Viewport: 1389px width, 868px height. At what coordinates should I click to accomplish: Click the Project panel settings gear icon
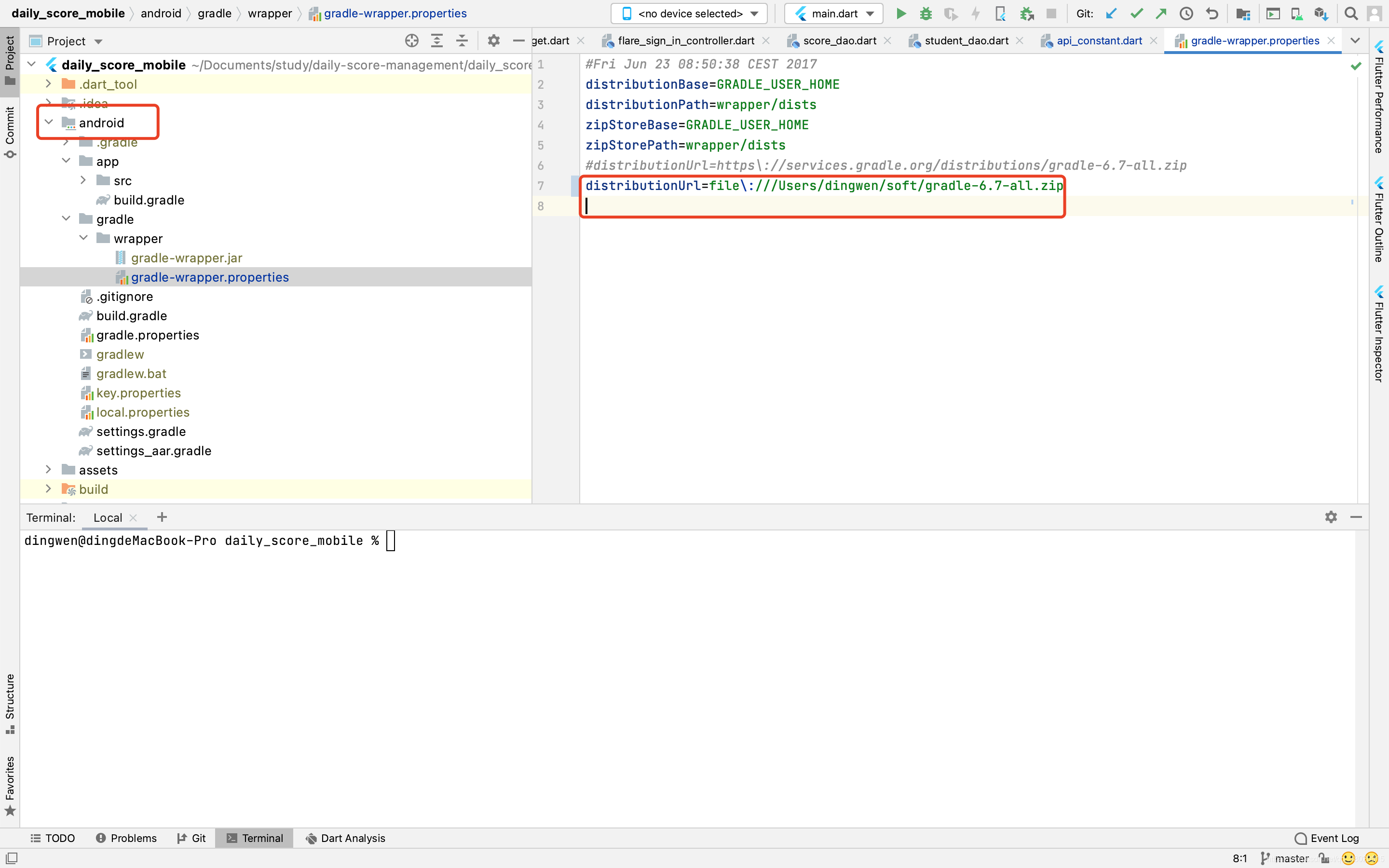point(494,41)
